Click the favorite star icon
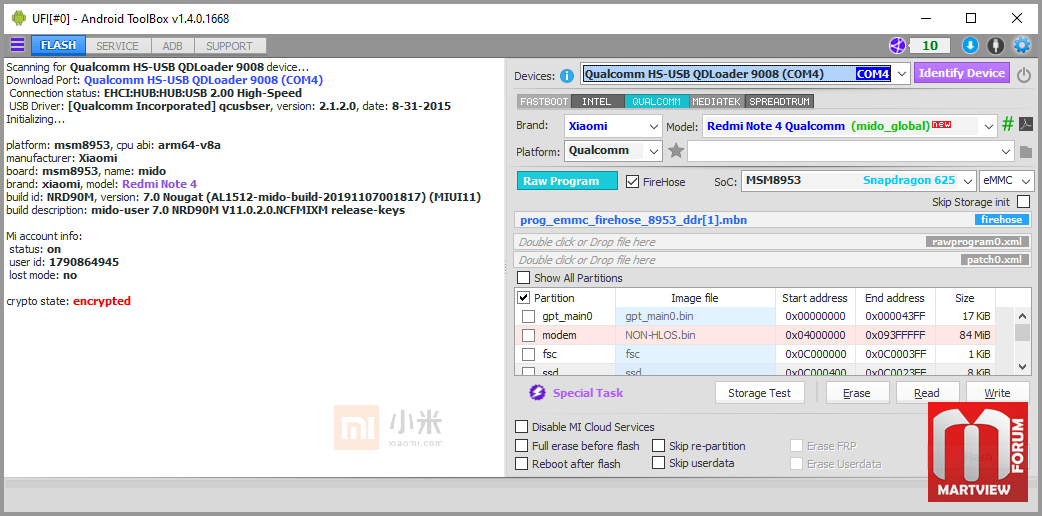The width and height of the screenshot is (1042, 516). 676,151
